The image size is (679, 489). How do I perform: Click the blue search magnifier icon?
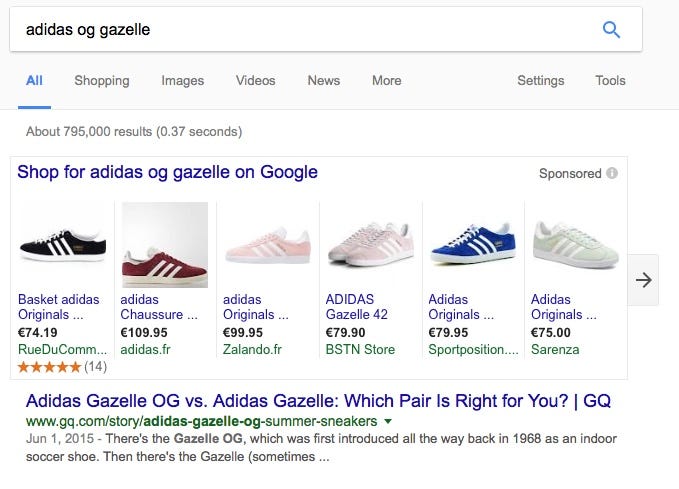click(x=612, y=30)
